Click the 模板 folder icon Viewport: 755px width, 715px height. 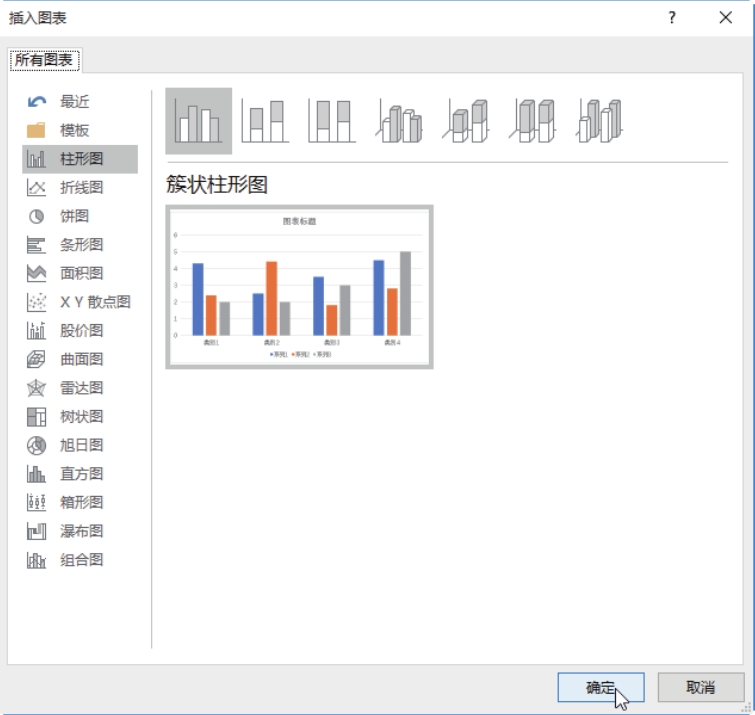pos(36,130)
